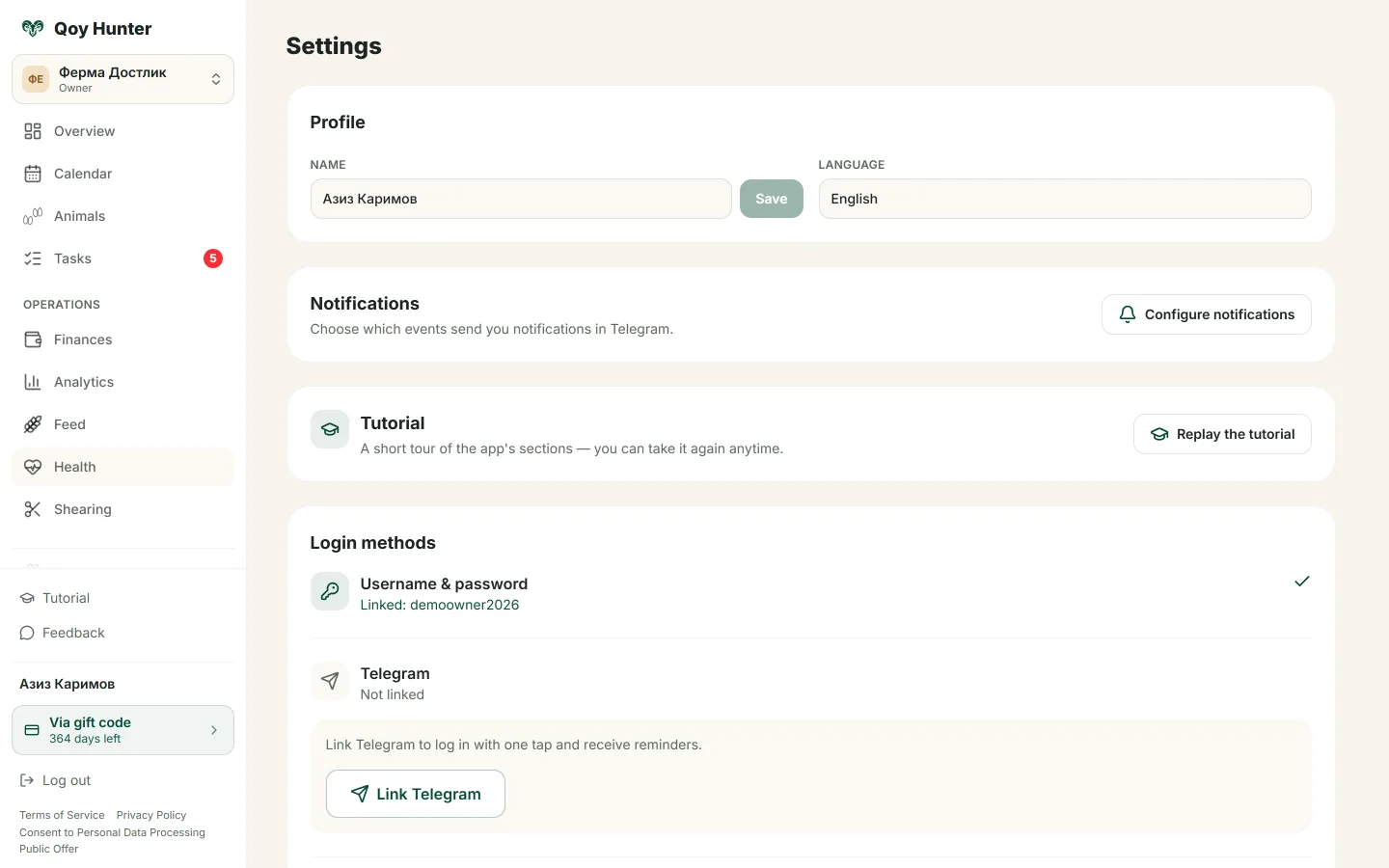Click the Shearing scissors icon
Image resolution: width=1389 pixels, height=868 pixels.
click(33, 509)
